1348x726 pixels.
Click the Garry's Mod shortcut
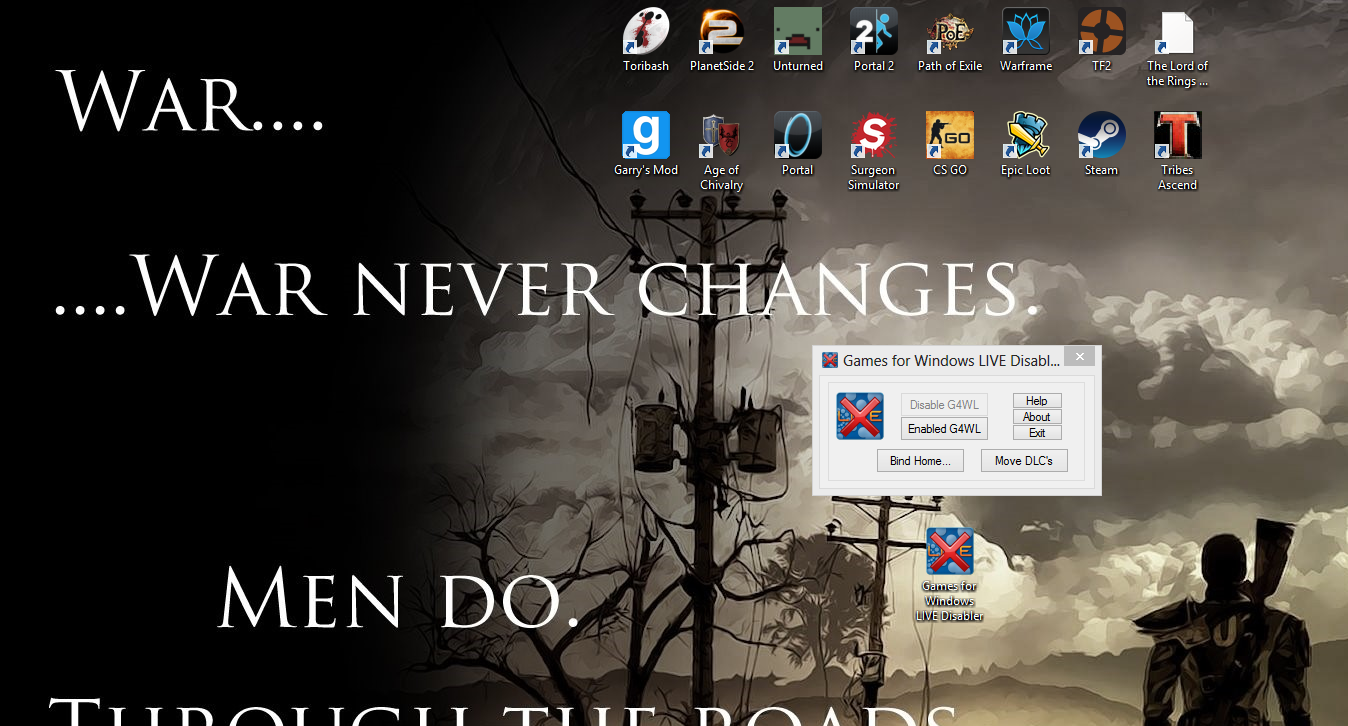[x=646, y=144]
